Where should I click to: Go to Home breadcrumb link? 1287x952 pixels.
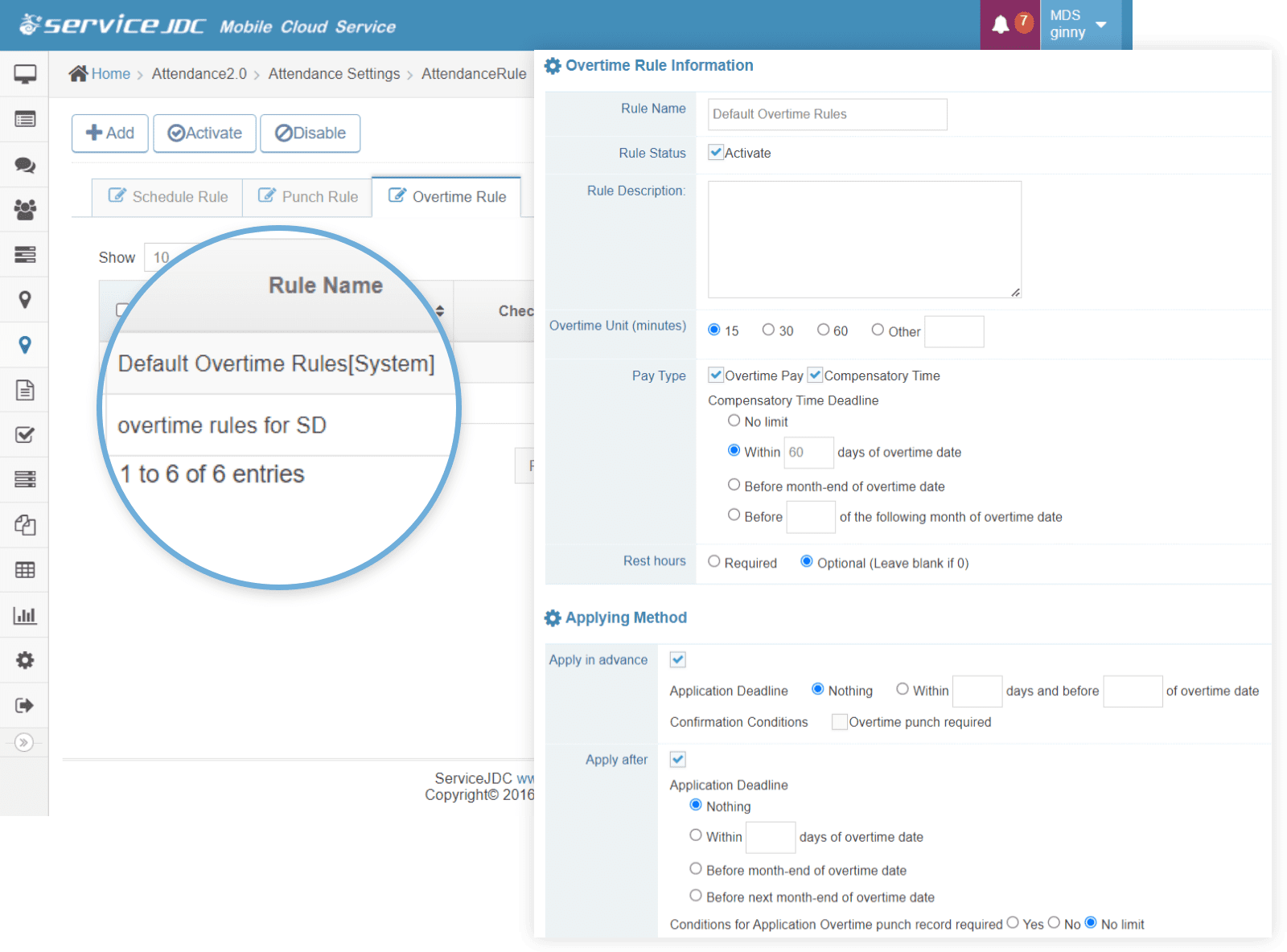point(110,74)
